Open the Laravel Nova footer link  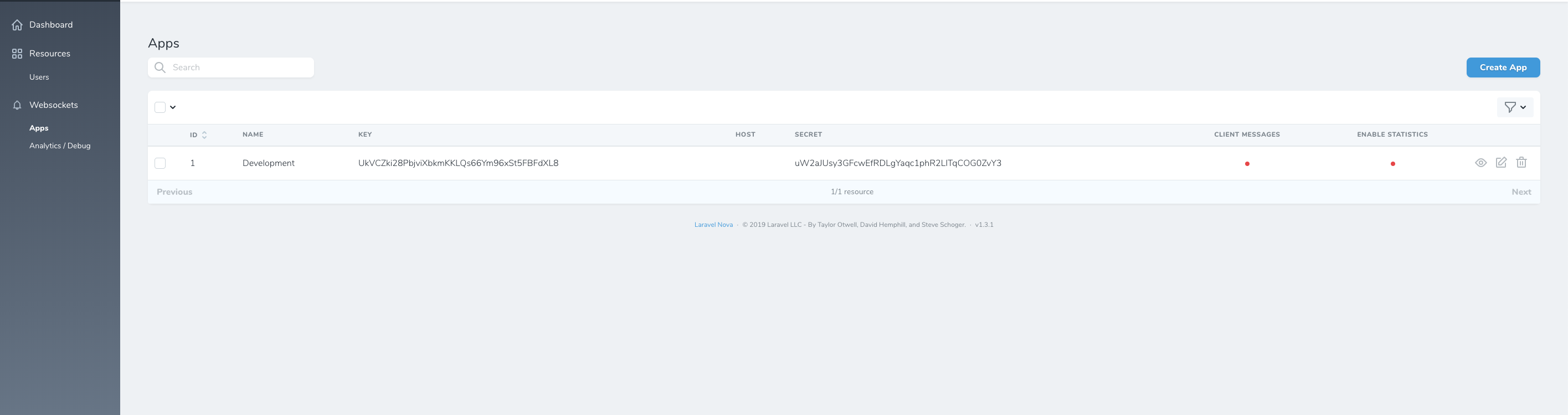(713, 225)
